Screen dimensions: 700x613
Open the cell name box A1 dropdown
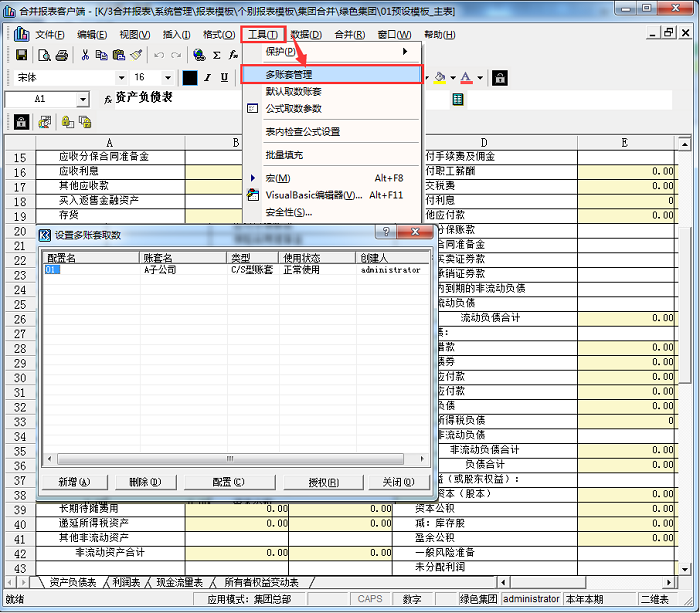click(81, 99)
